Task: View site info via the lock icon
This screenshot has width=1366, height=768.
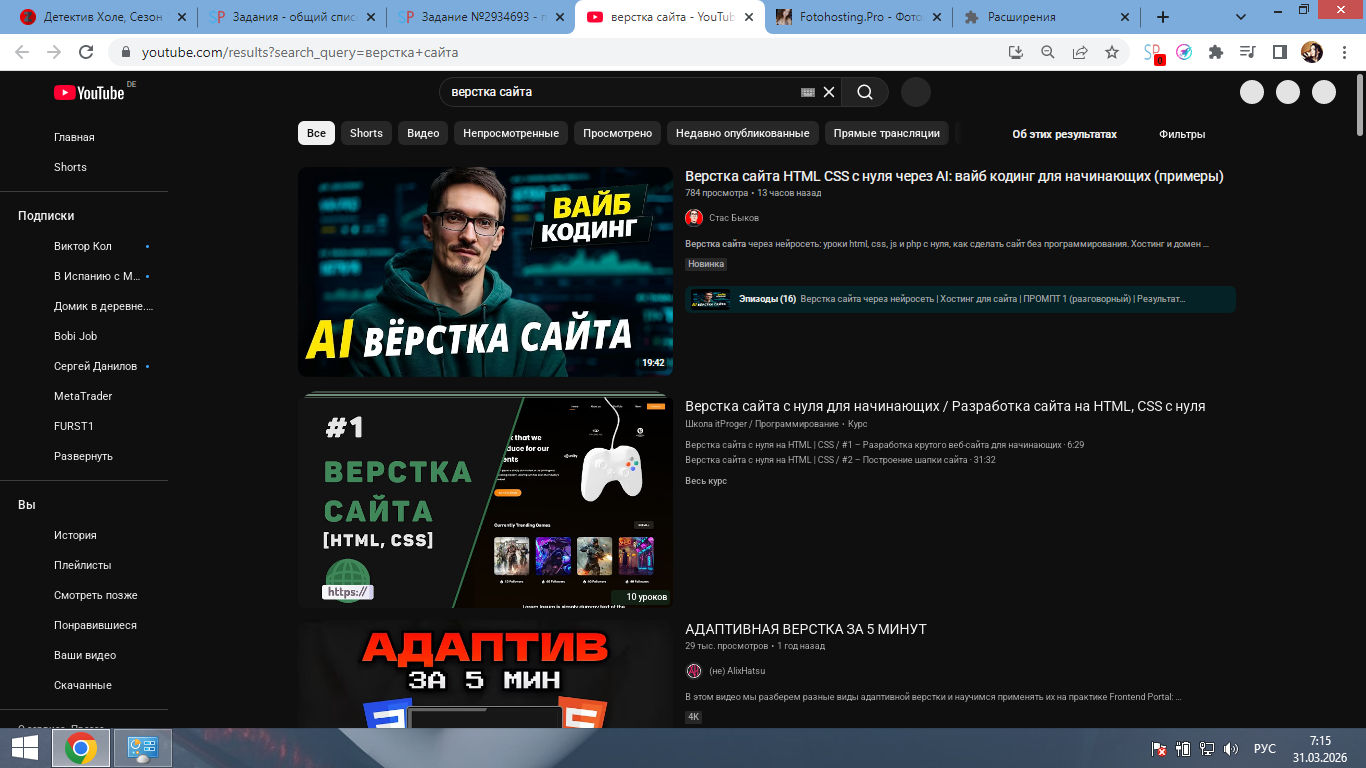Action: 126,52
